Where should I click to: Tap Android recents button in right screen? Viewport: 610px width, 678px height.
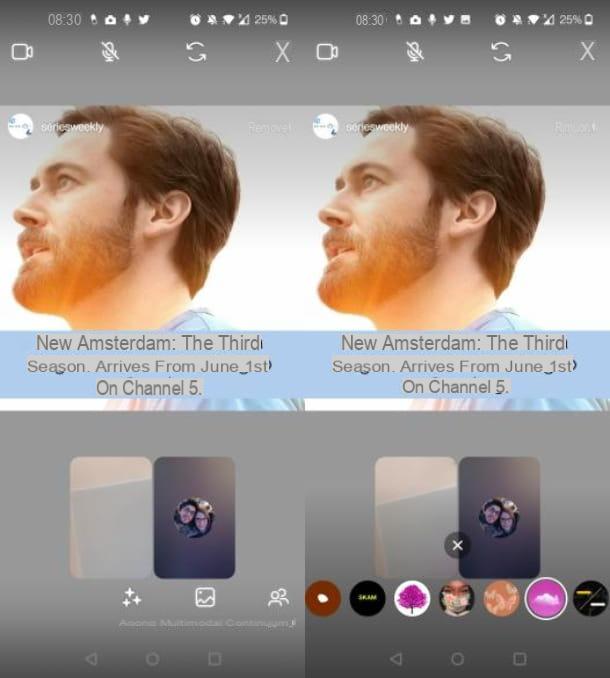click(519, 659)
